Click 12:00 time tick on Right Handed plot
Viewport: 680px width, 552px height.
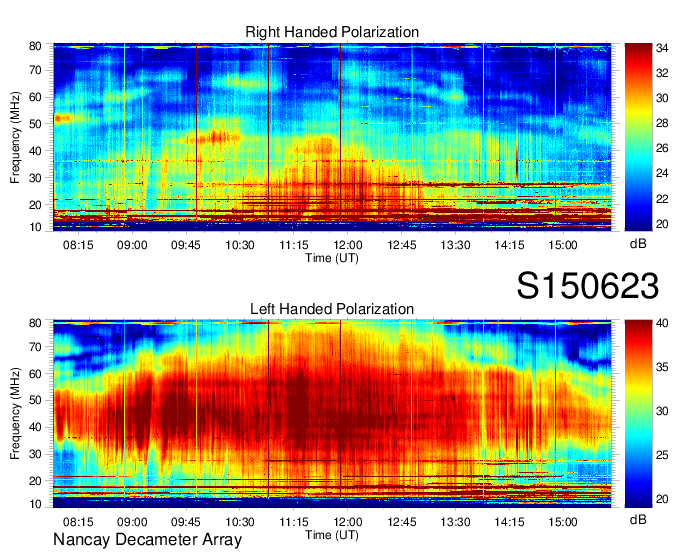(x=347, y=245)
